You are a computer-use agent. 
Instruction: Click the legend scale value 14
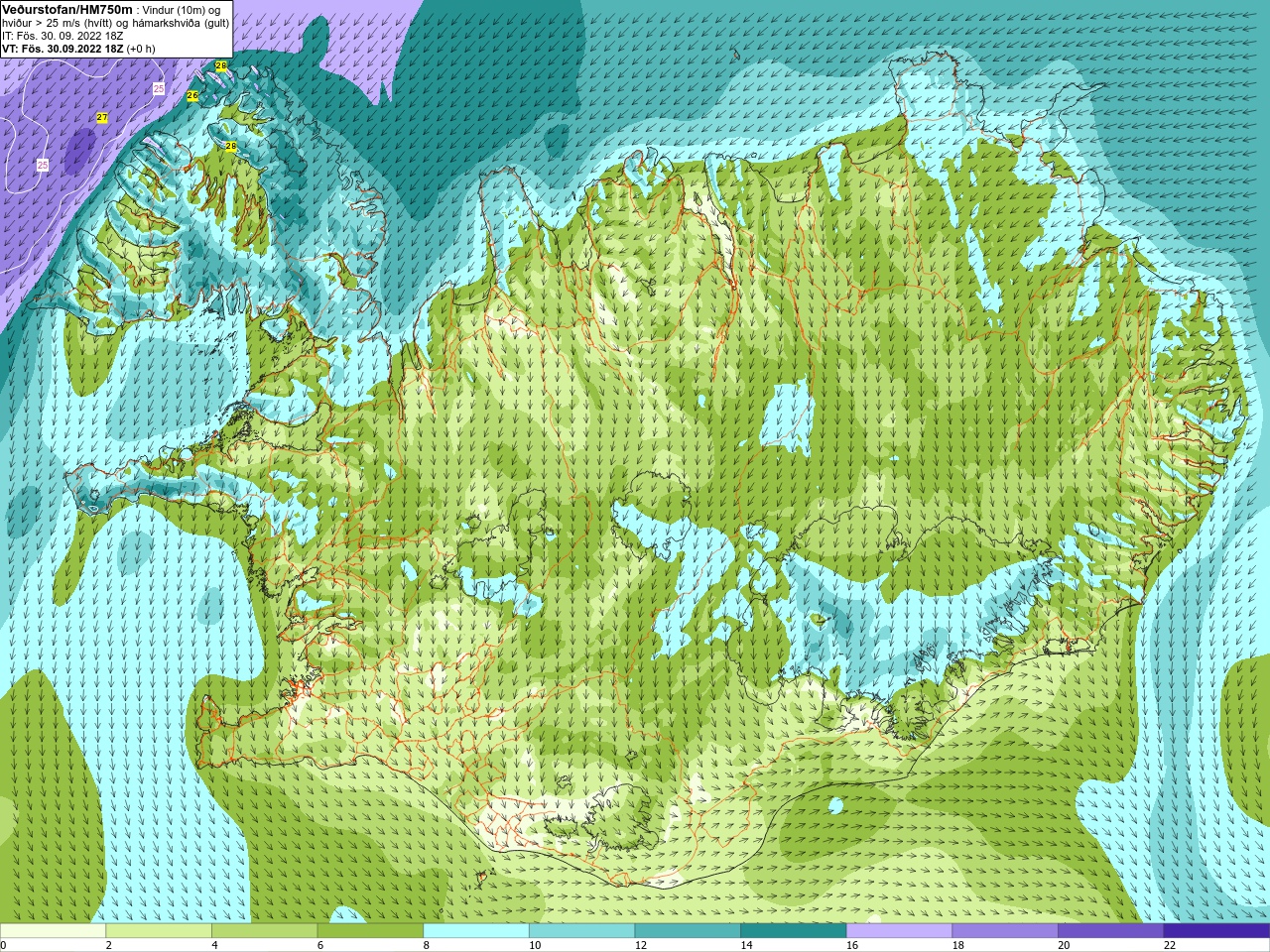(x=746, y=945)
